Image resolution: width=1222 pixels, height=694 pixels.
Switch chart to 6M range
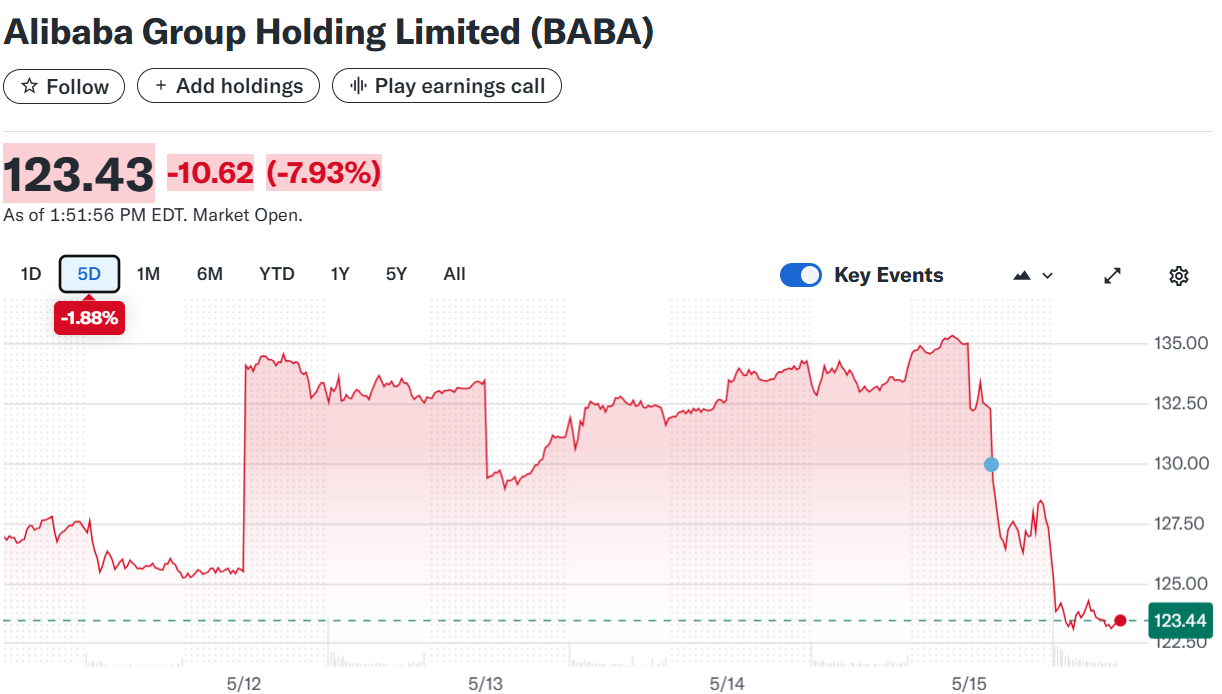pyautogui.click(x=210, y=274)
